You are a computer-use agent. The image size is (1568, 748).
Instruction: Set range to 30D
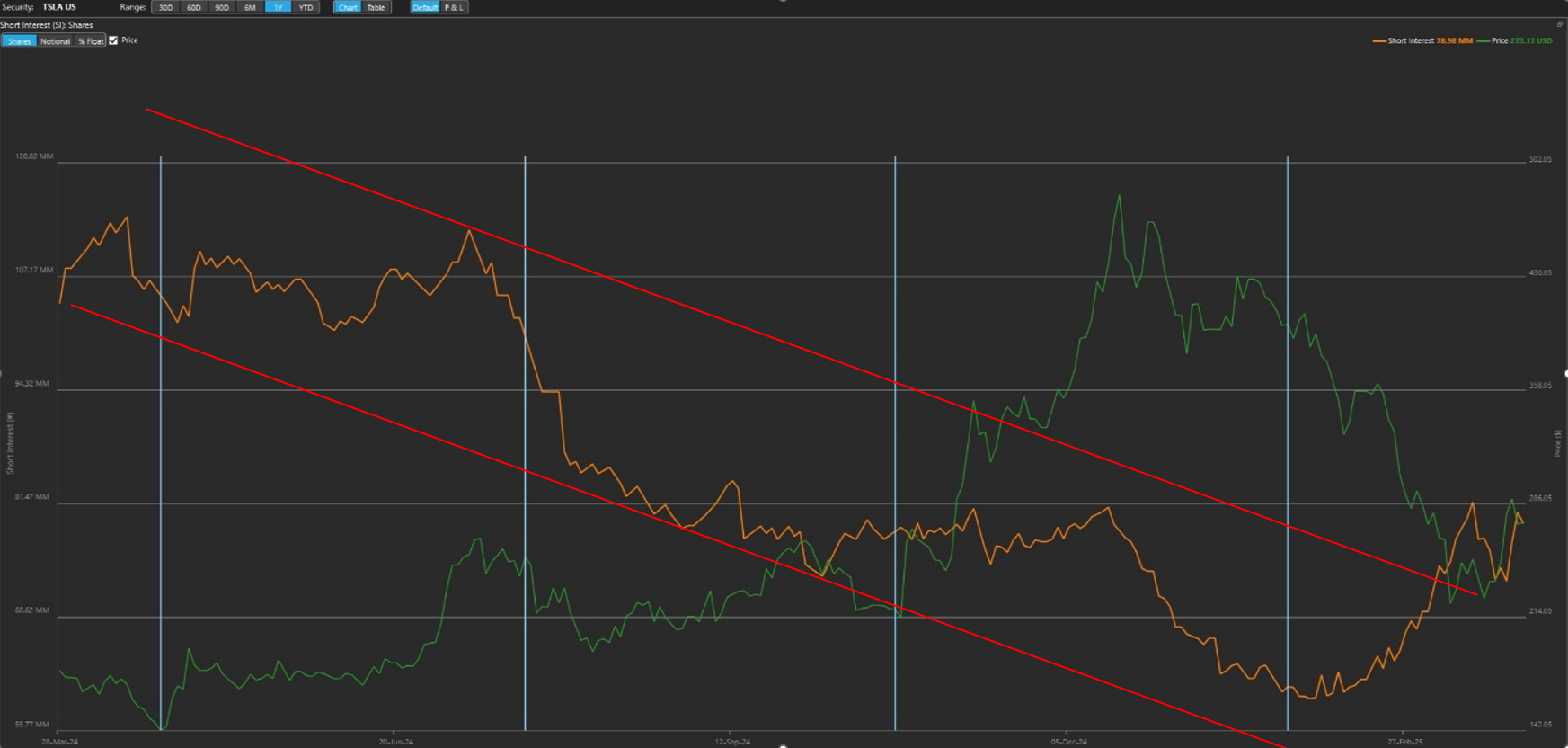(x=165, y=7)
